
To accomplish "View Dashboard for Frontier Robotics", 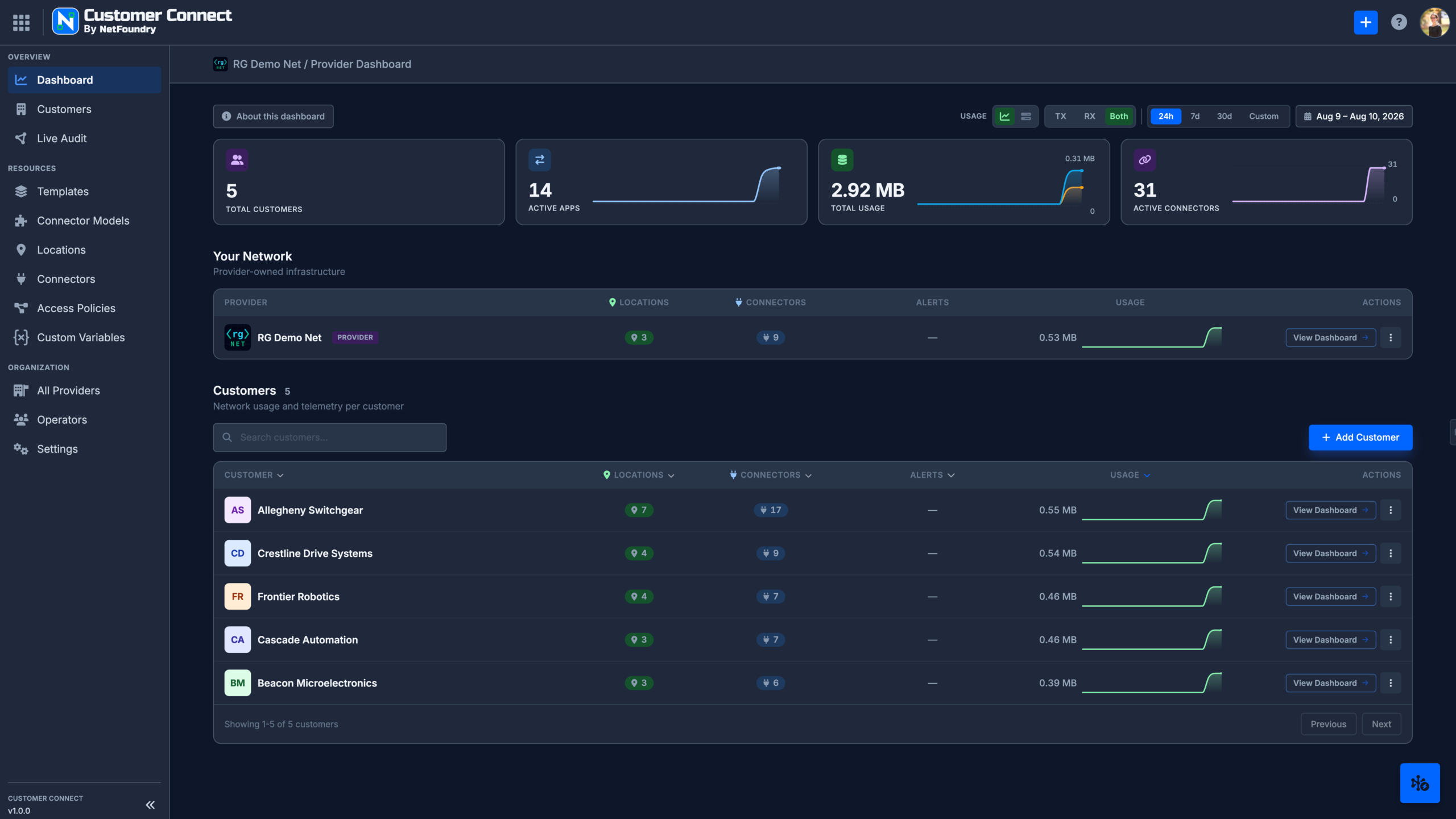I will [x=1330, y=597].
